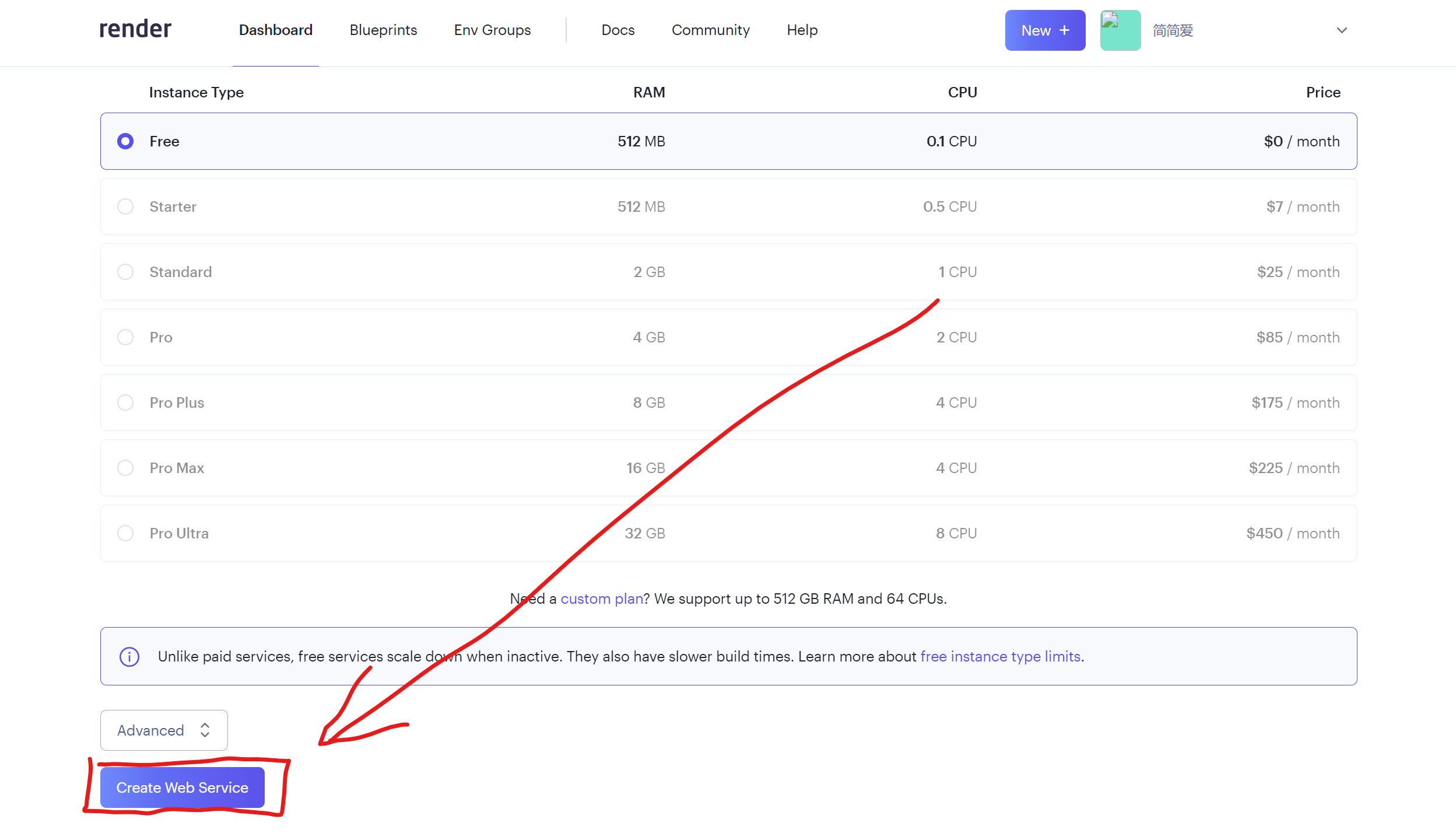
Task: Open the account dropdown chevron
Action: (1342, 30)
